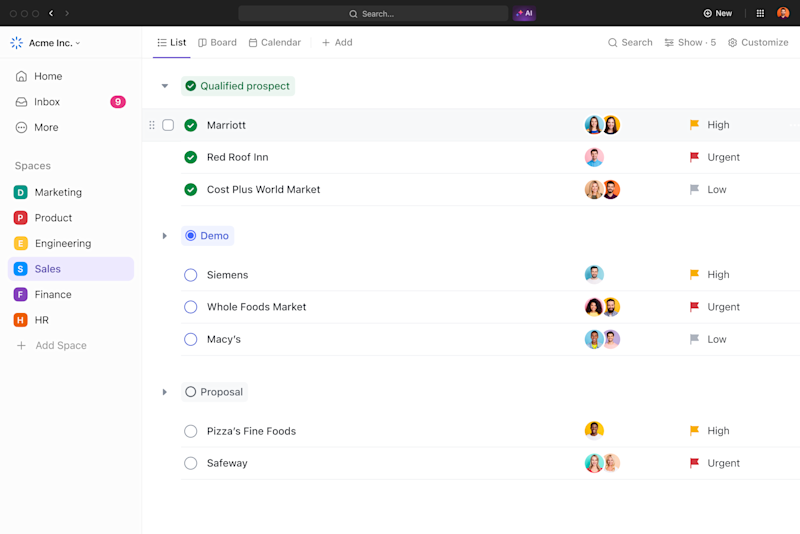The height and width of the screenshot is (534, 800).
Task: Switch to the List view tab
Action: (171, 42)
